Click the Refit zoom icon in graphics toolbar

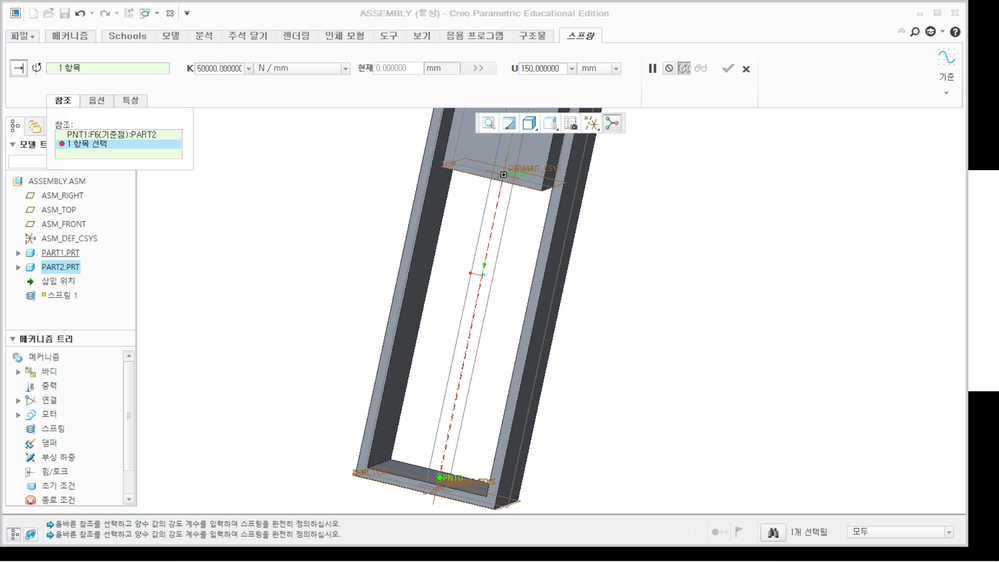(x=489, y=124)
